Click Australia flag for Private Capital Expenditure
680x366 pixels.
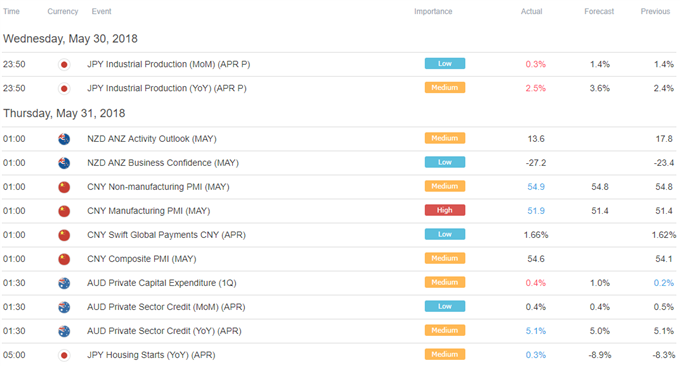click(x=64, y=283)
